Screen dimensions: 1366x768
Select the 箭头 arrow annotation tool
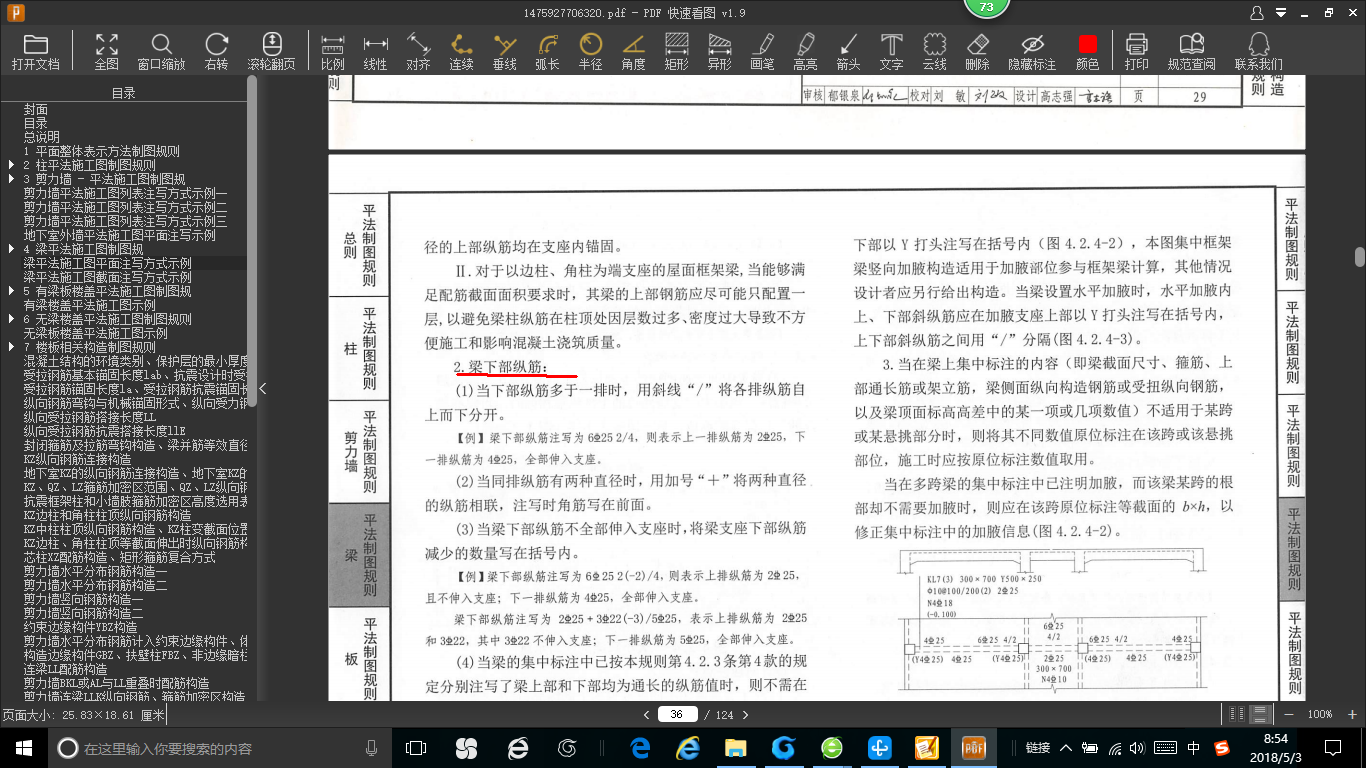pos(848,47)
